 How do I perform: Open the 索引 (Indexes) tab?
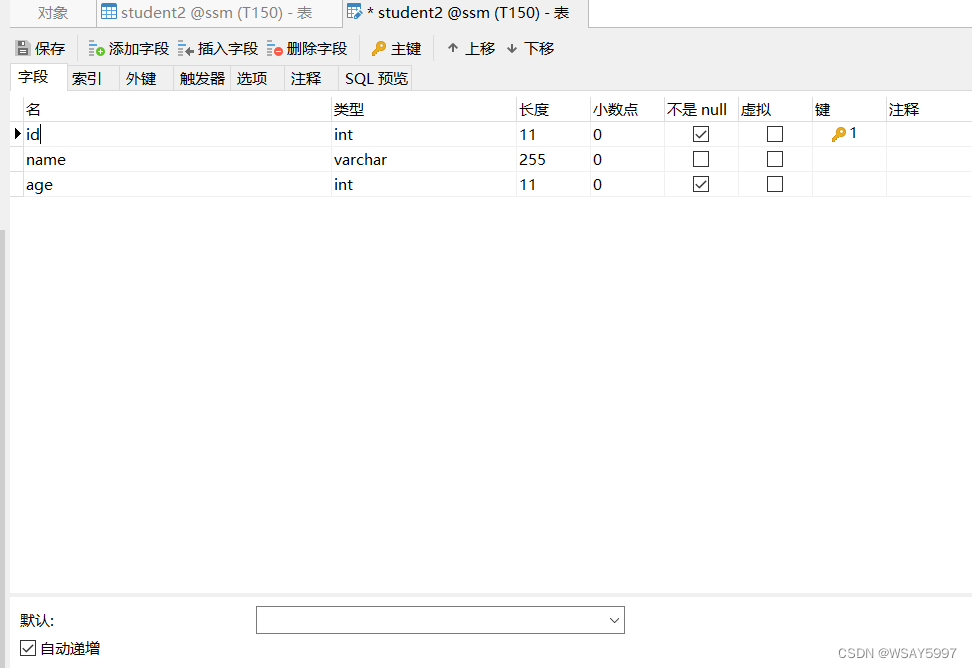point(92,79)
